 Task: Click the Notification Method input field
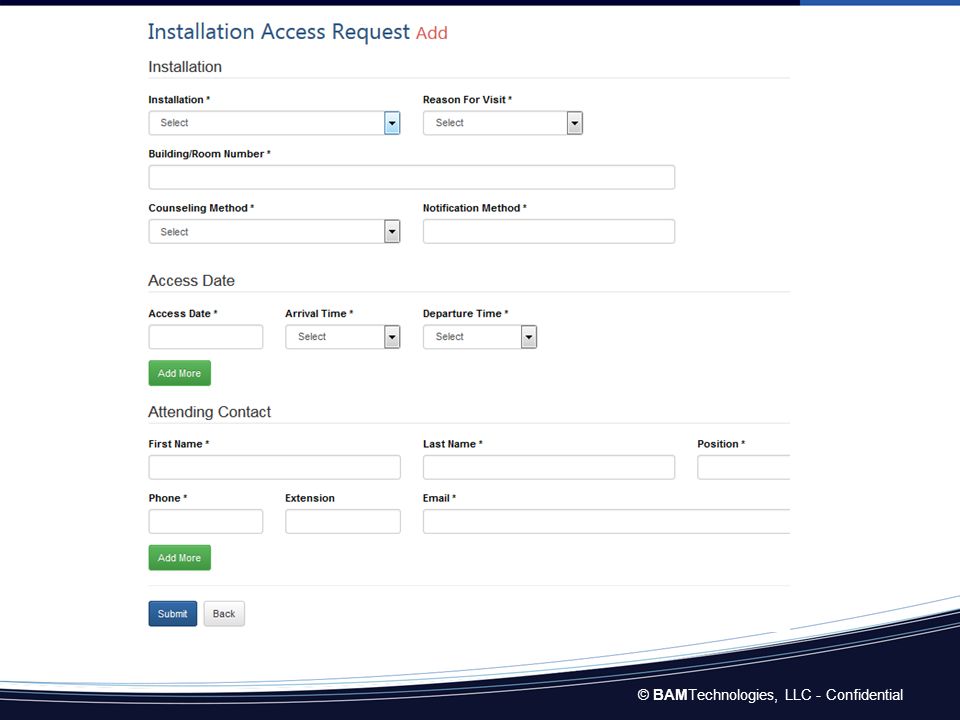549,231
